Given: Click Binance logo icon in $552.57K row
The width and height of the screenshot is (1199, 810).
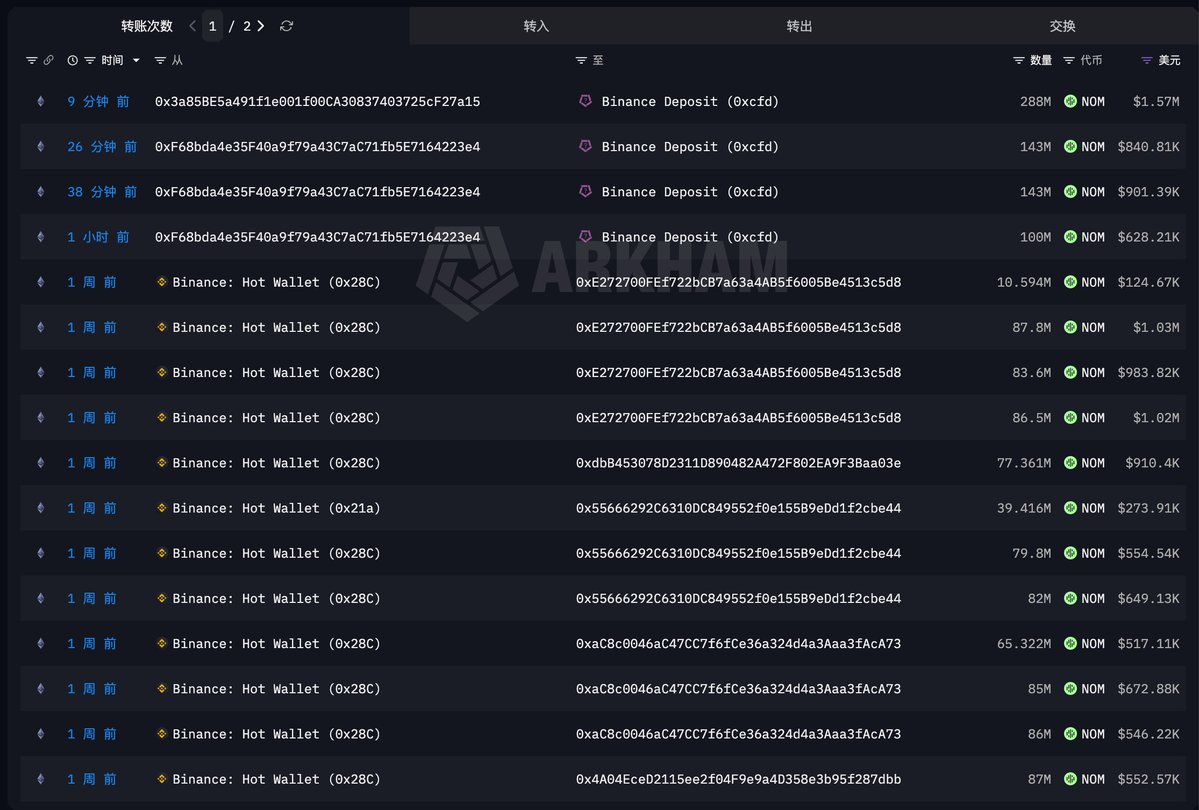Looking at the screenshot, I should point(161,779).
